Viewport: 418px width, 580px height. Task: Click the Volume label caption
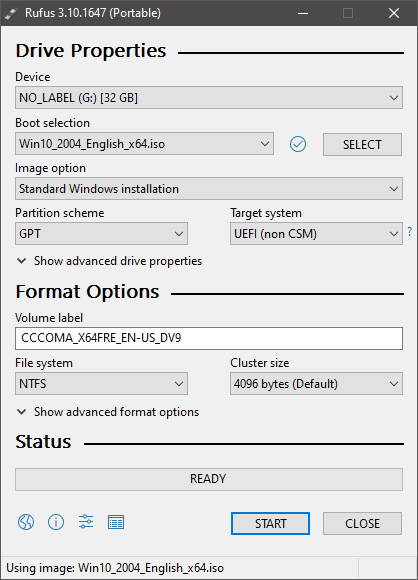(49, 318)
